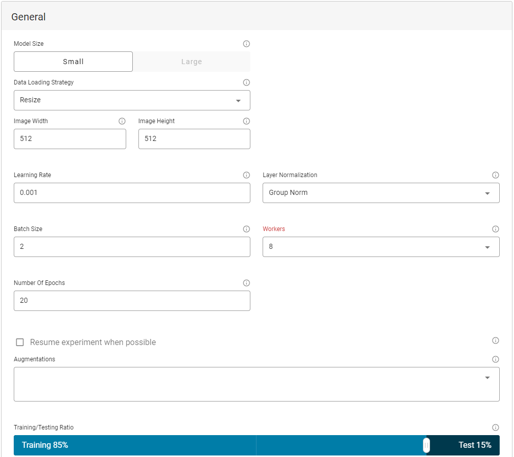514x457 pixels.
Task: Click the General section heading
Action: [28, 17]
